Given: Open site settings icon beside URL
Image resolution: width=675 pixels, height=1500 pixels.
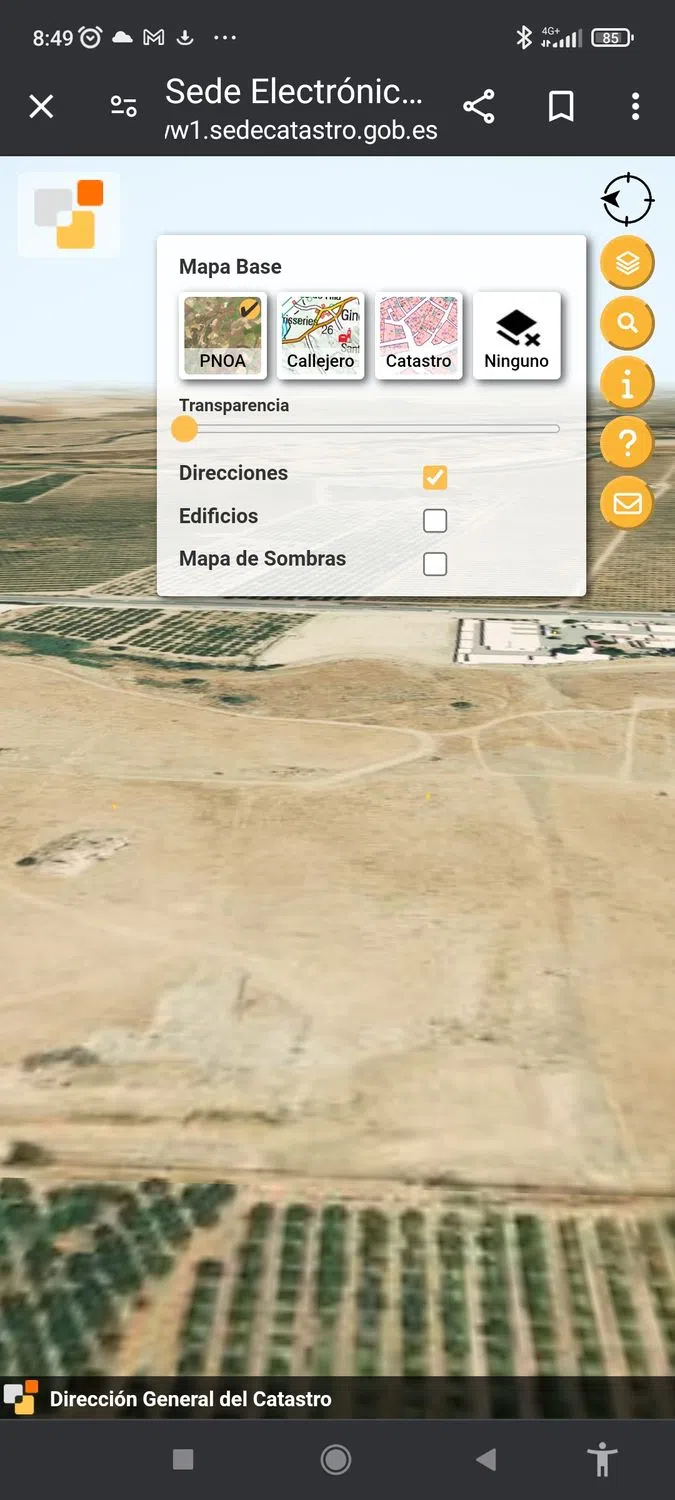Looking at the screenshot, I should pos(123,106).
